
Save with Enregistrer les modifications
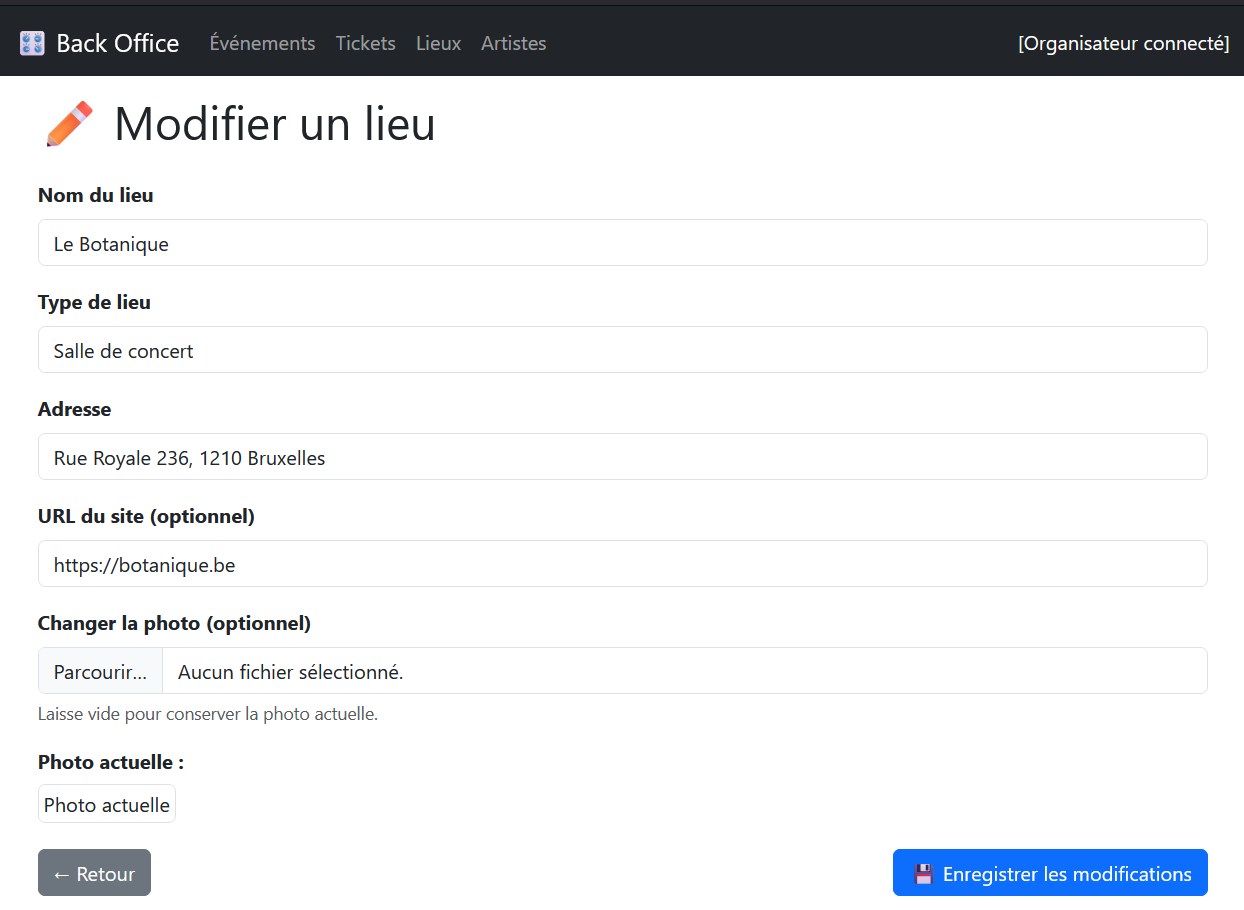1050,873
